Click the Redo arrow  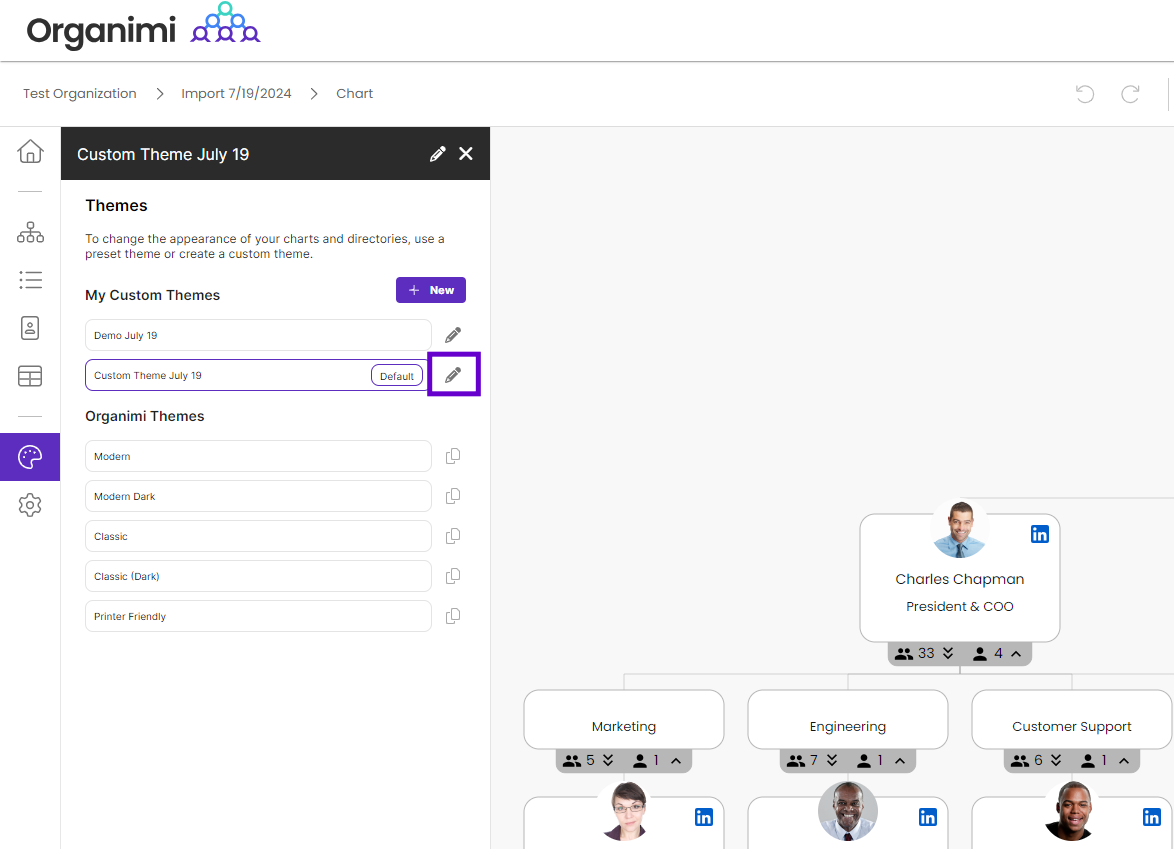pyautogui.click(x=1130, y=94)
